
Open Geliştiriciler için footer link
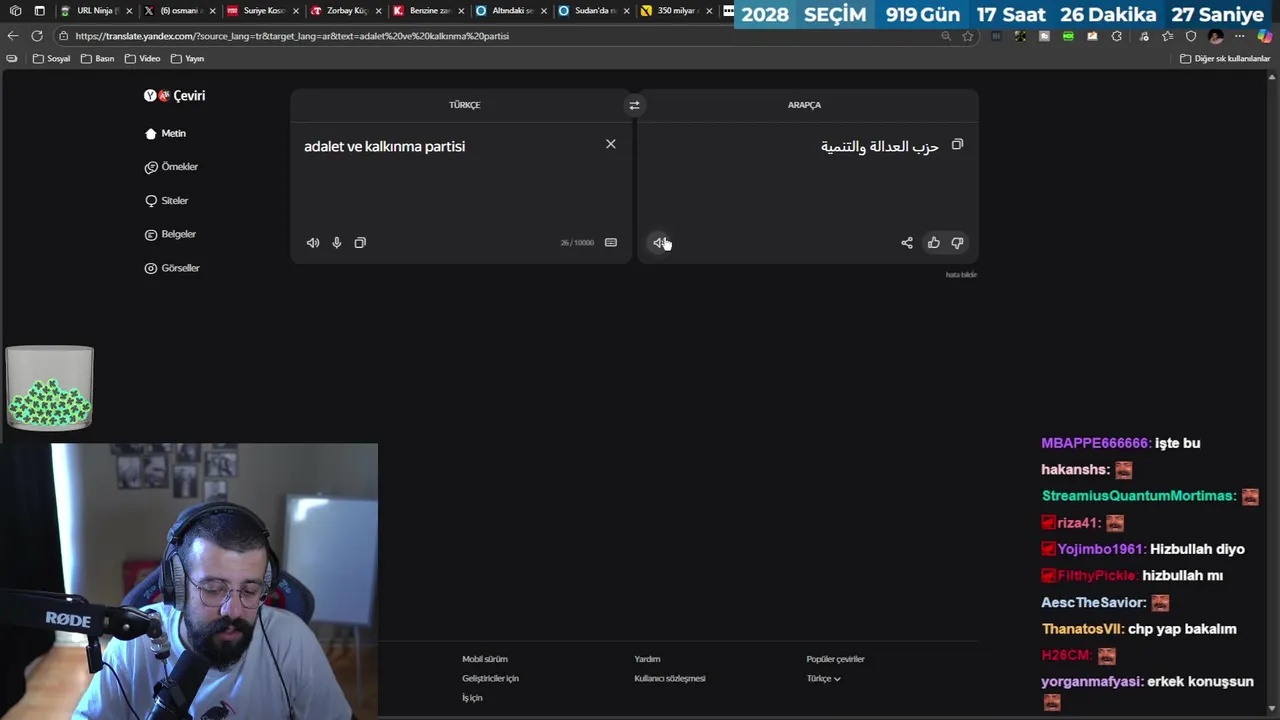pos(490,679)
